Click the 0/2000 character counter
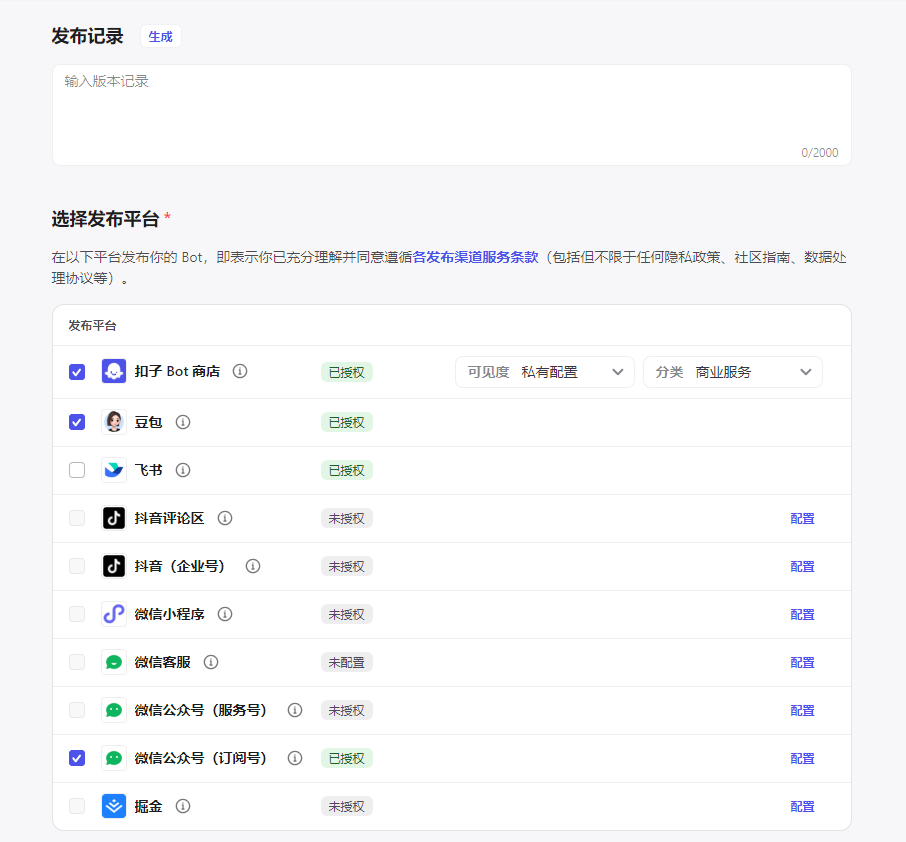906x842 pixels. [819, 153]
